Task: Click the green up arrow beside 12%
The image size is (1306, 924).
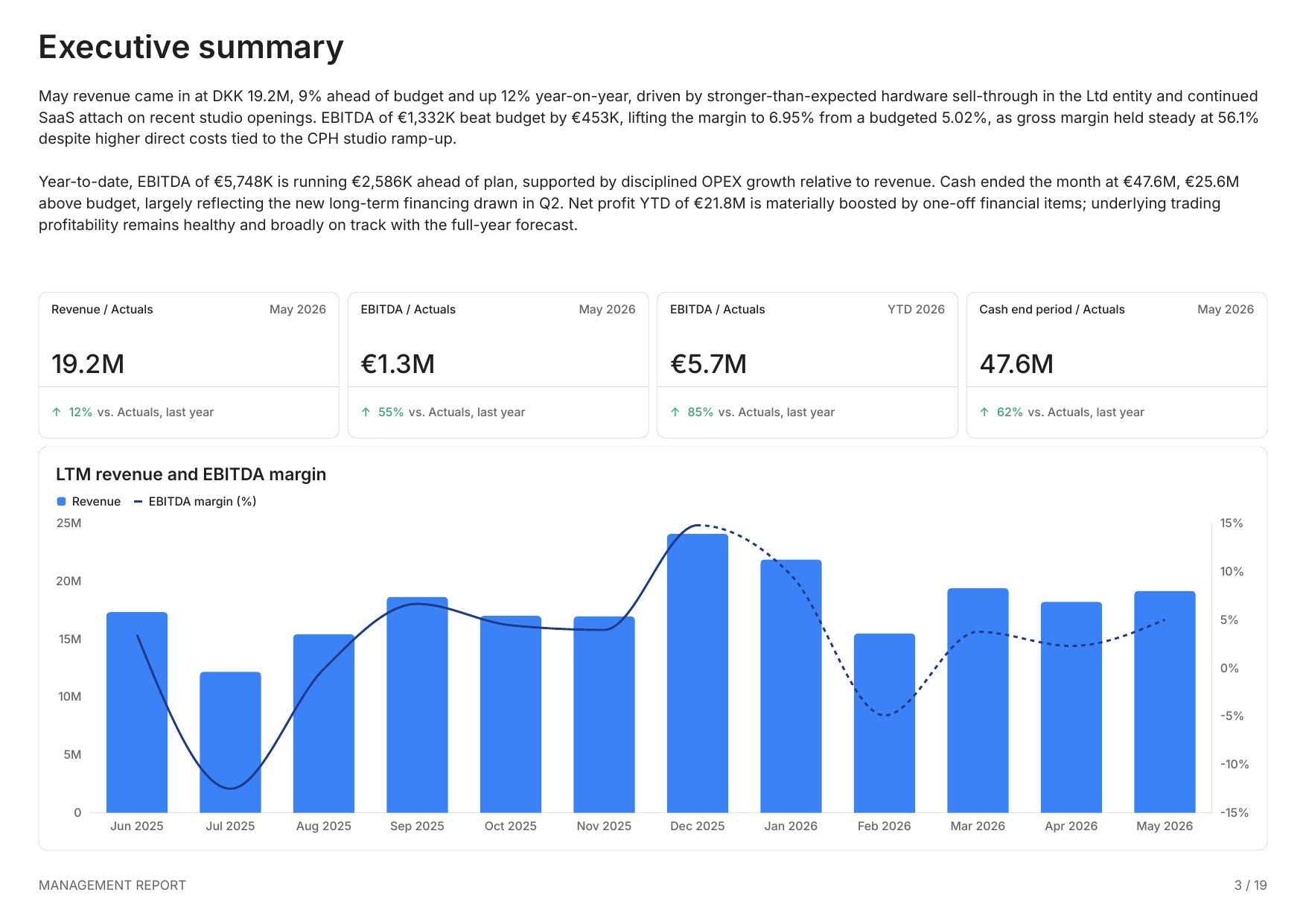Action: pyautogui.click(x=57, y=412)
